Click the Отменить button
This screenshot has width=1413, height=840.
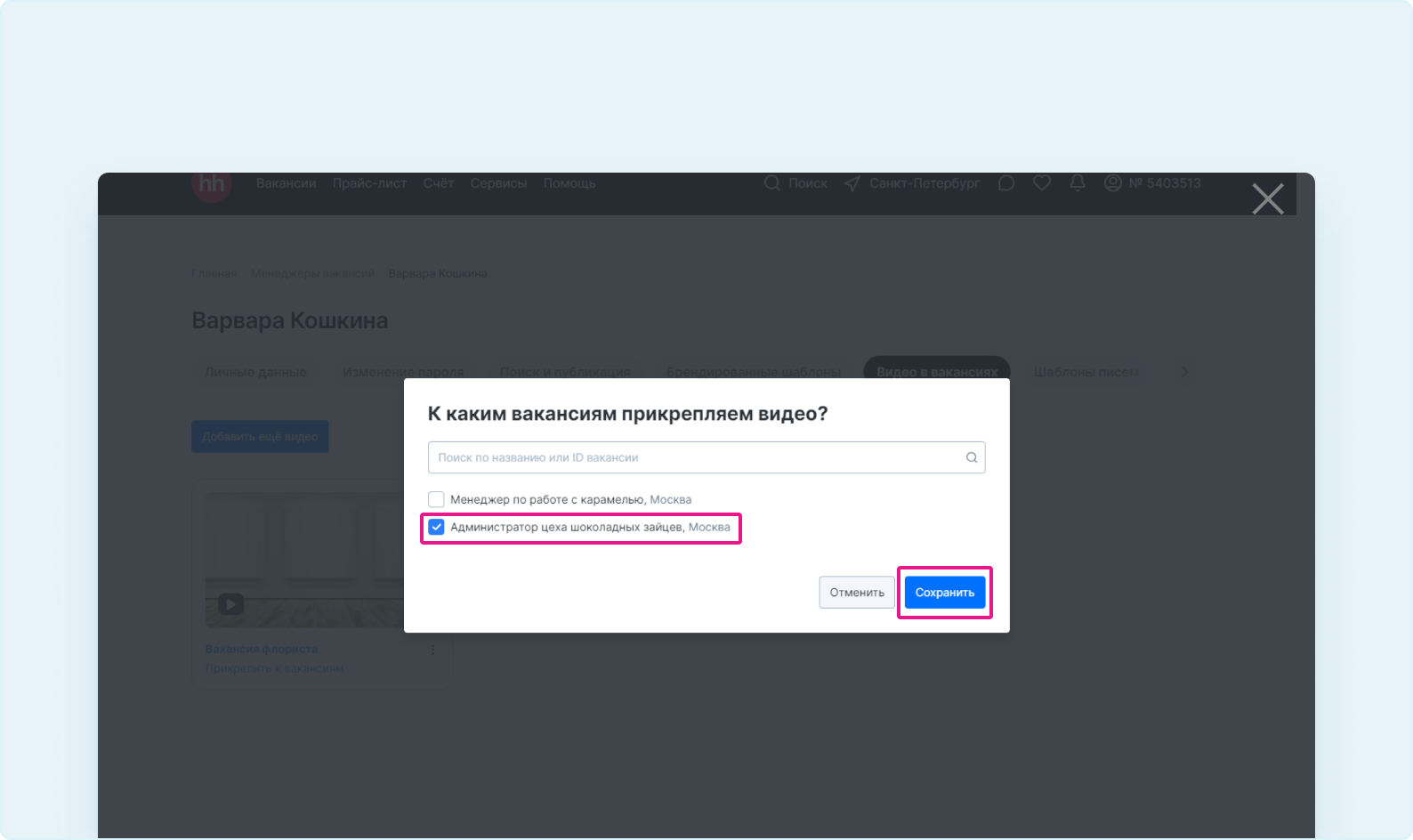tap(857, 593)
